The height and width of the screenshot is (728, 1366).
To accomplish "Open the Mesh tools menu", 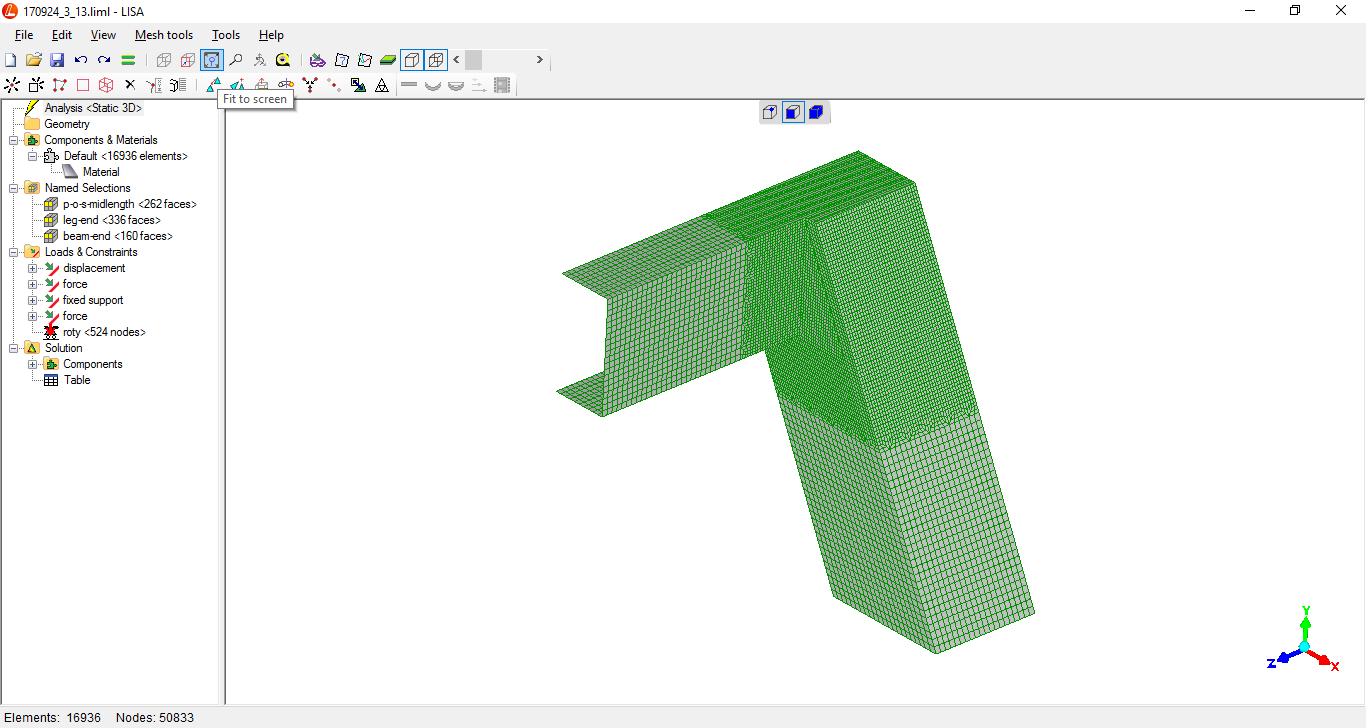I will coord(164,35).
